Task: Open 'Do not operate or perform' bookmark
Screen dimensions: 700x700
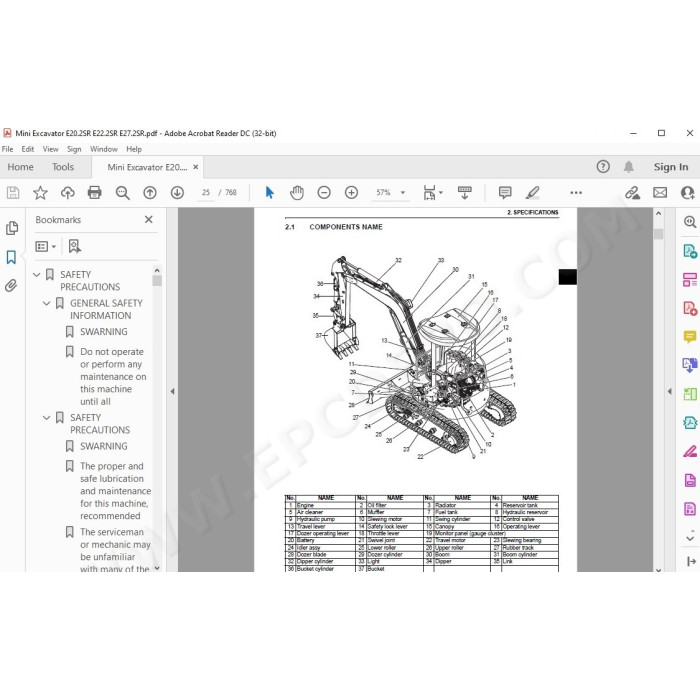Action: coord(113,376)
